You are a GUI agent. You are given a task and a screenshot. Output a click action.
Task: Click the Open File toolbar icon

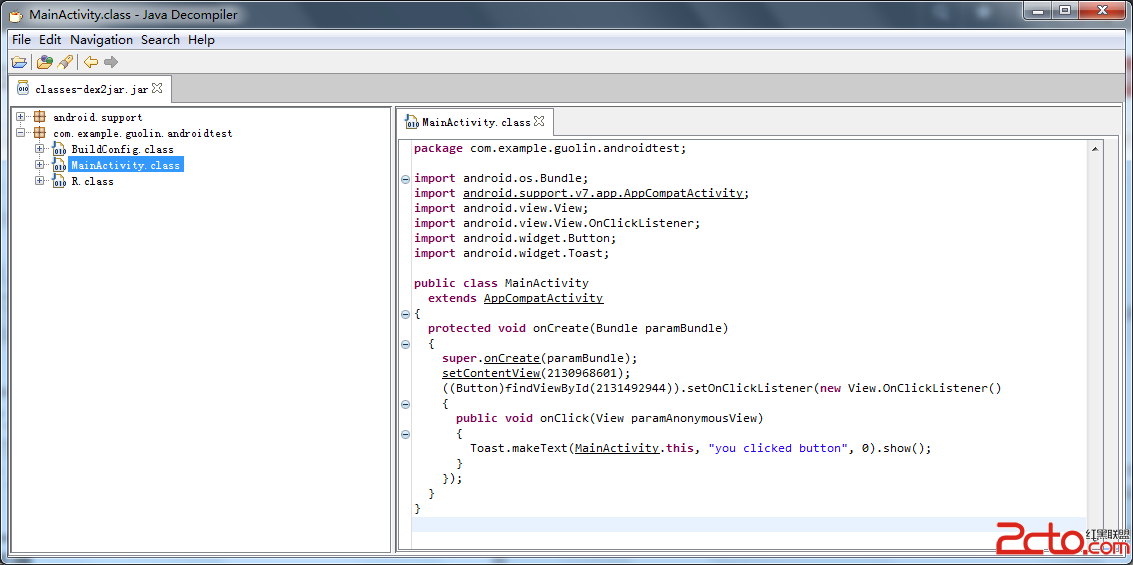pyautogui.click(x=19, y=62)
